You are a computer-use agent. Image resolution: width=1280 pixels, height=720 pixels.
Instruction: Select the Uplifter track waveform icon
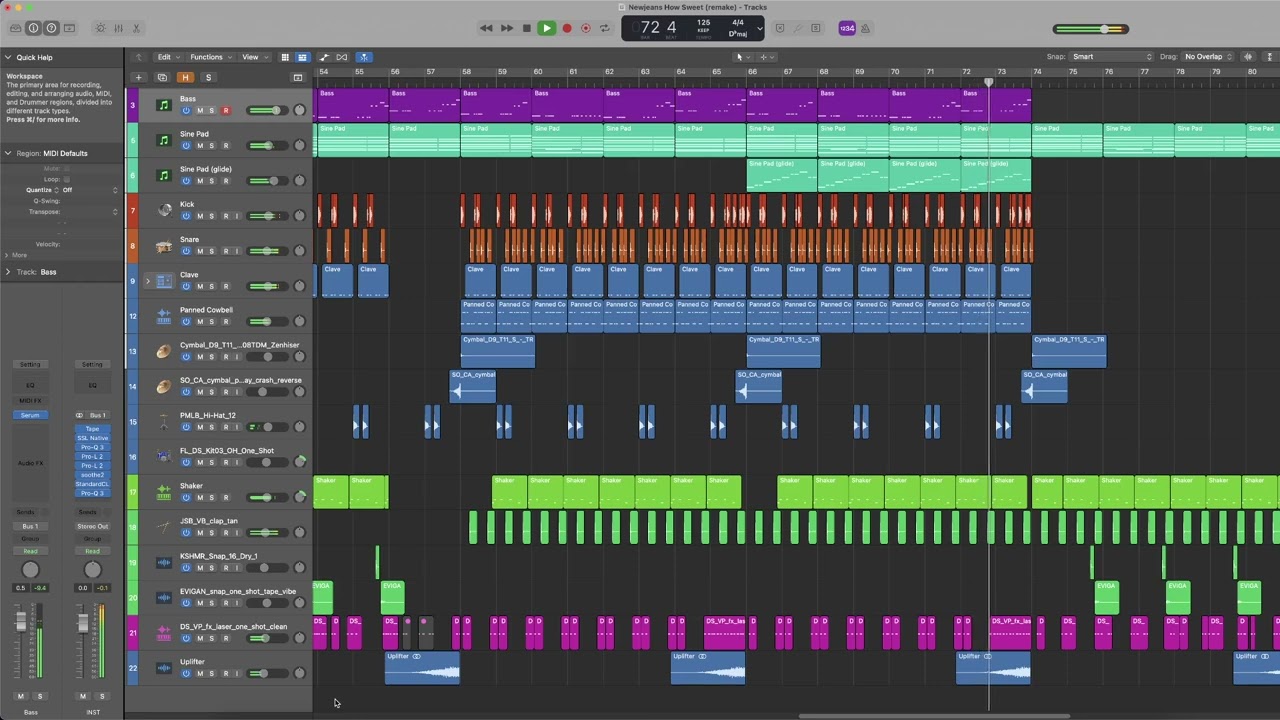164,668
